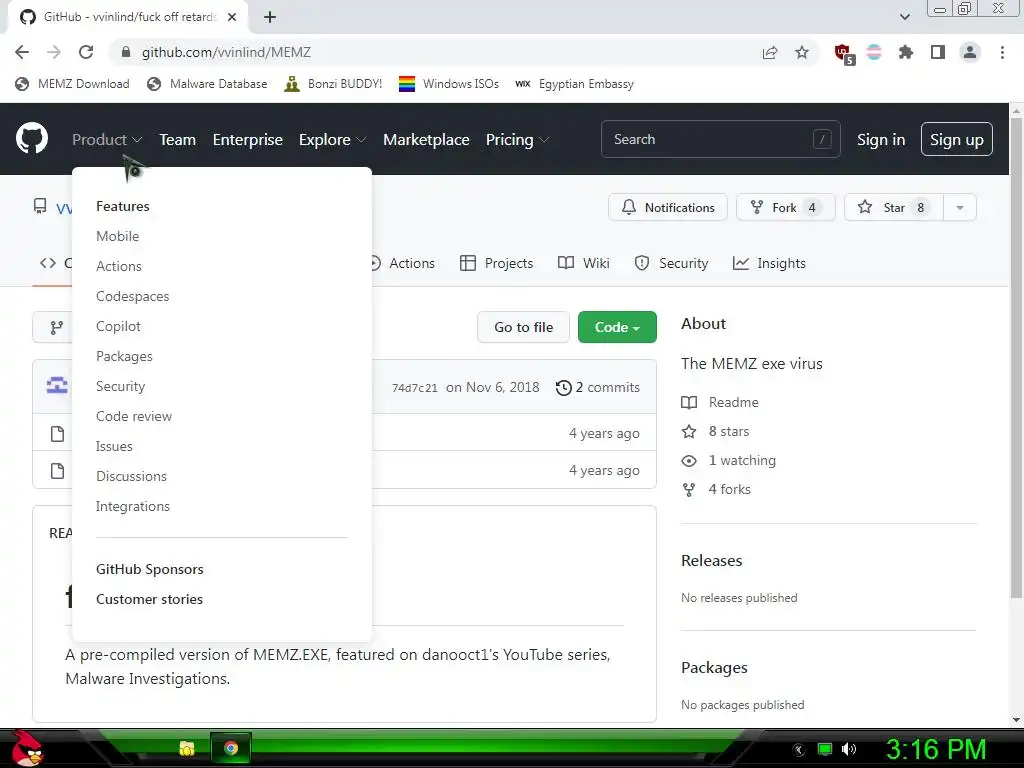The width and height of the screenshot is (1024, 768).
Task: Expand the star lists dropdown arrow
Action: coord(959,207)
